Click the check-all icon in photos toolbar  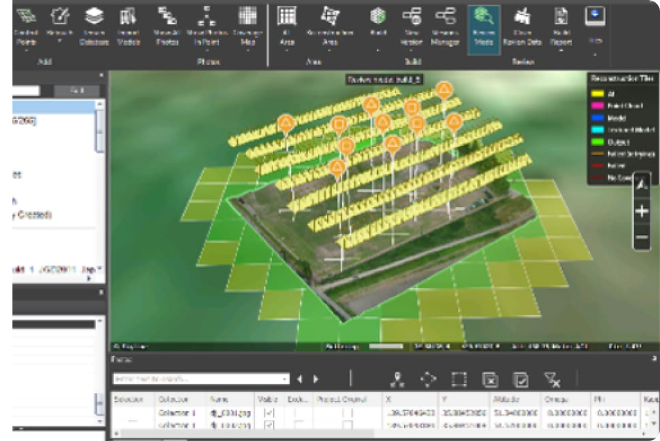coord(521,379)
